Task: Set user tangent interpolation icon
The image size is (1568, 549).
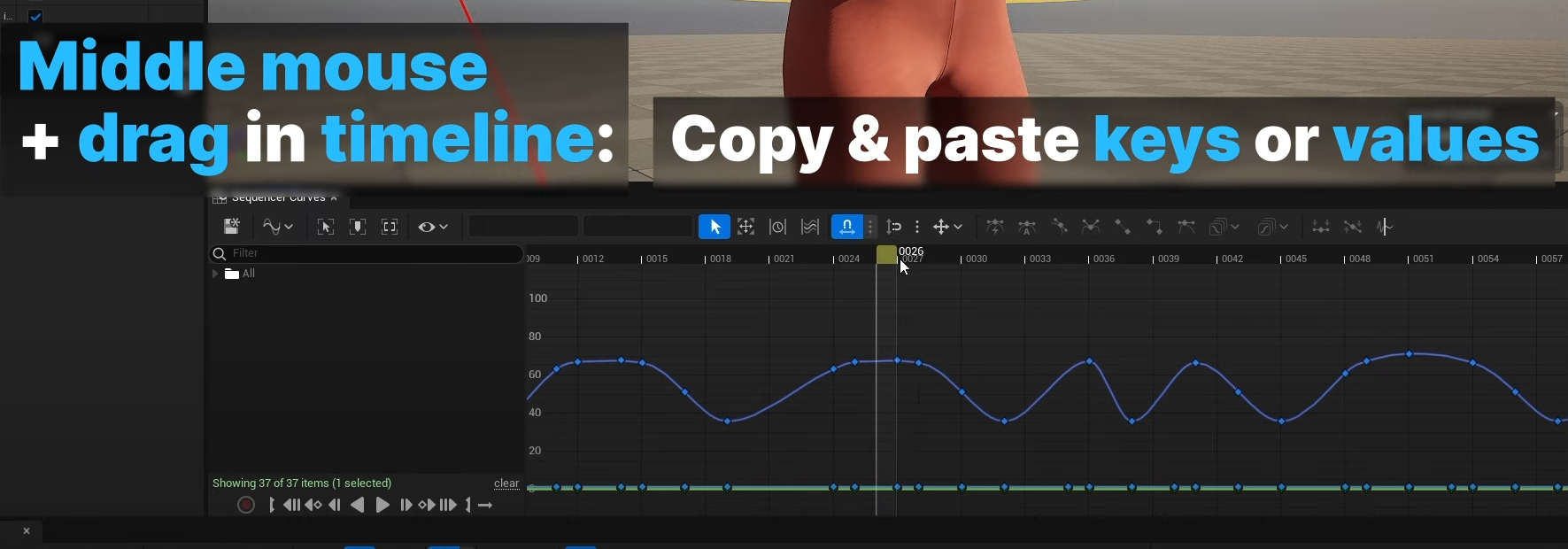Action: [x=1059, y=227]
